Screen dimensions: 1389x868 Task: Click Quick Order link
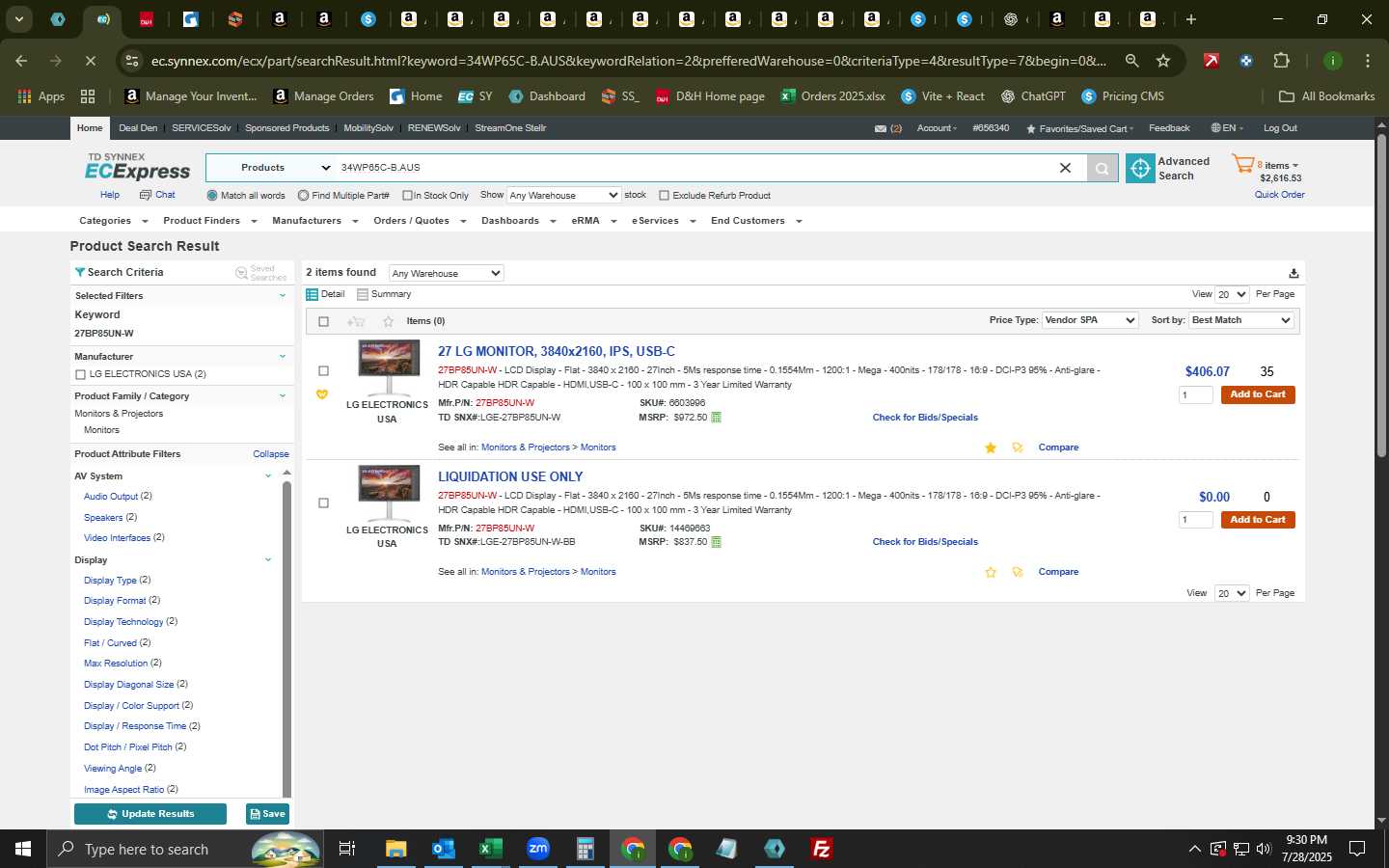(x=1279, y=195)
